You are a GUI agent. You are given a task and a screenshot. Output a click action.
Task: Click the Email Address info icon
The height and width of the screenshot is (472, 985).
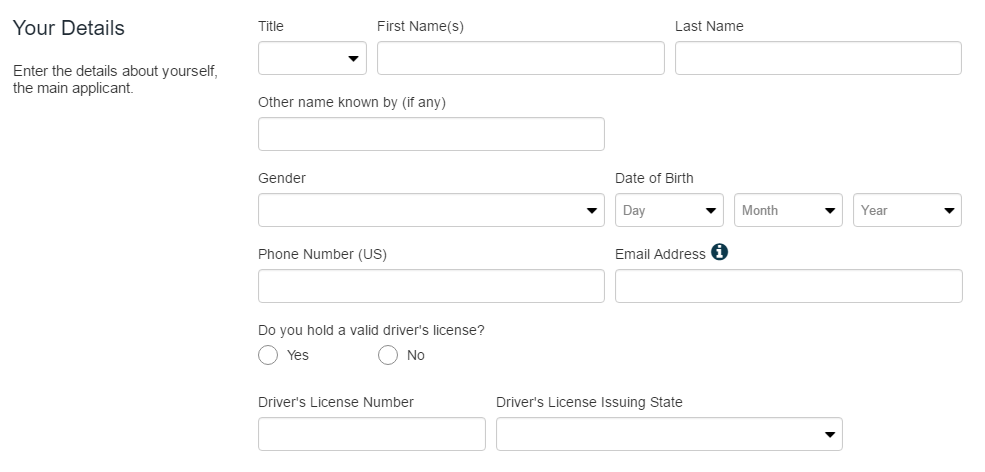point(719,252)
